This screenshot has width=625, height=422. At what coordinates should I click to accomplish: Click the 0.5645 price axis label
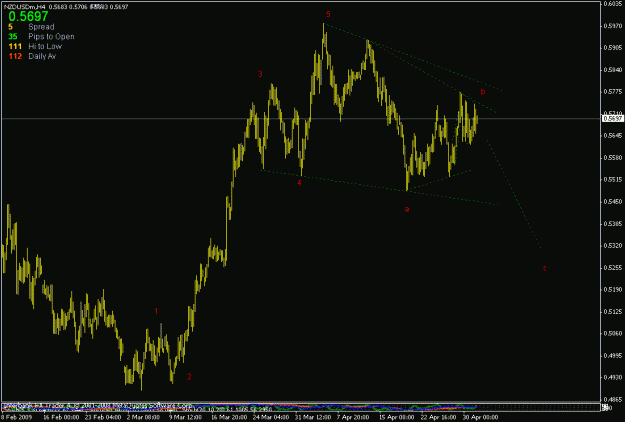[x=613, y=136]
